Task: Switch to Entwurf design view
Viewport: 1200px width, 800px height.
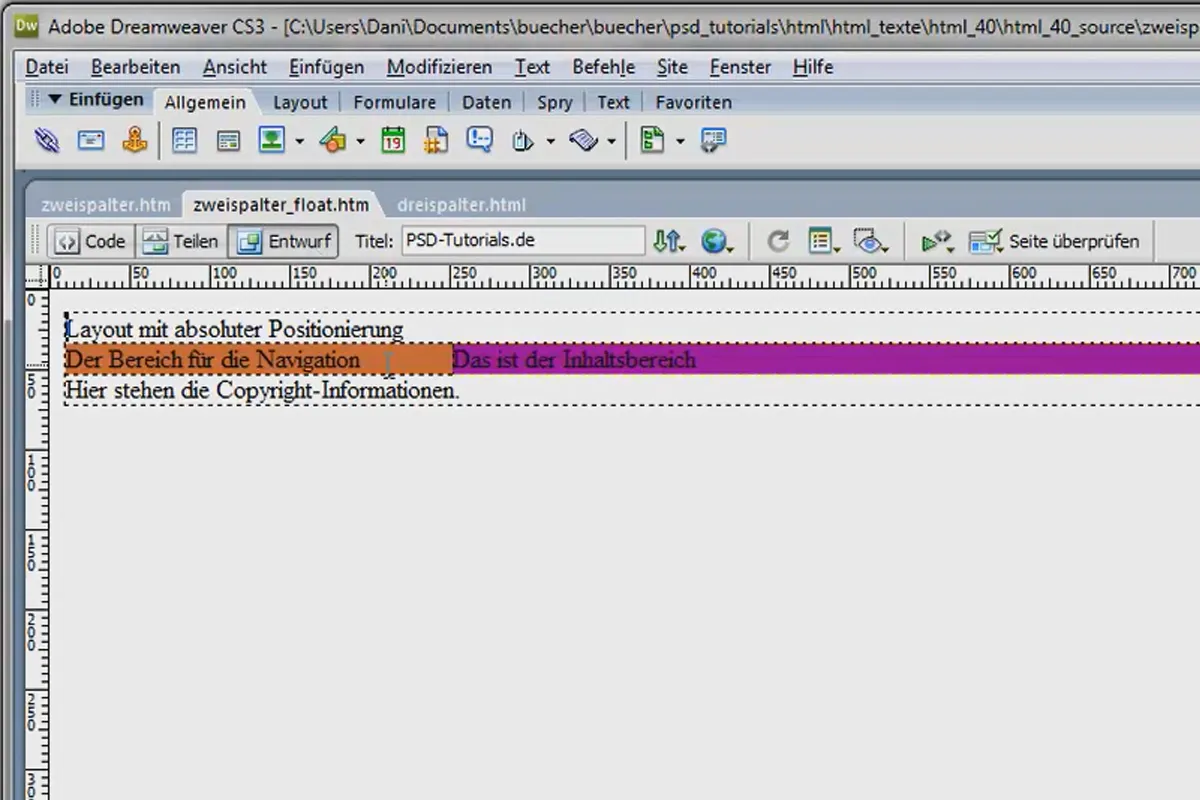Action: point(284,241)
